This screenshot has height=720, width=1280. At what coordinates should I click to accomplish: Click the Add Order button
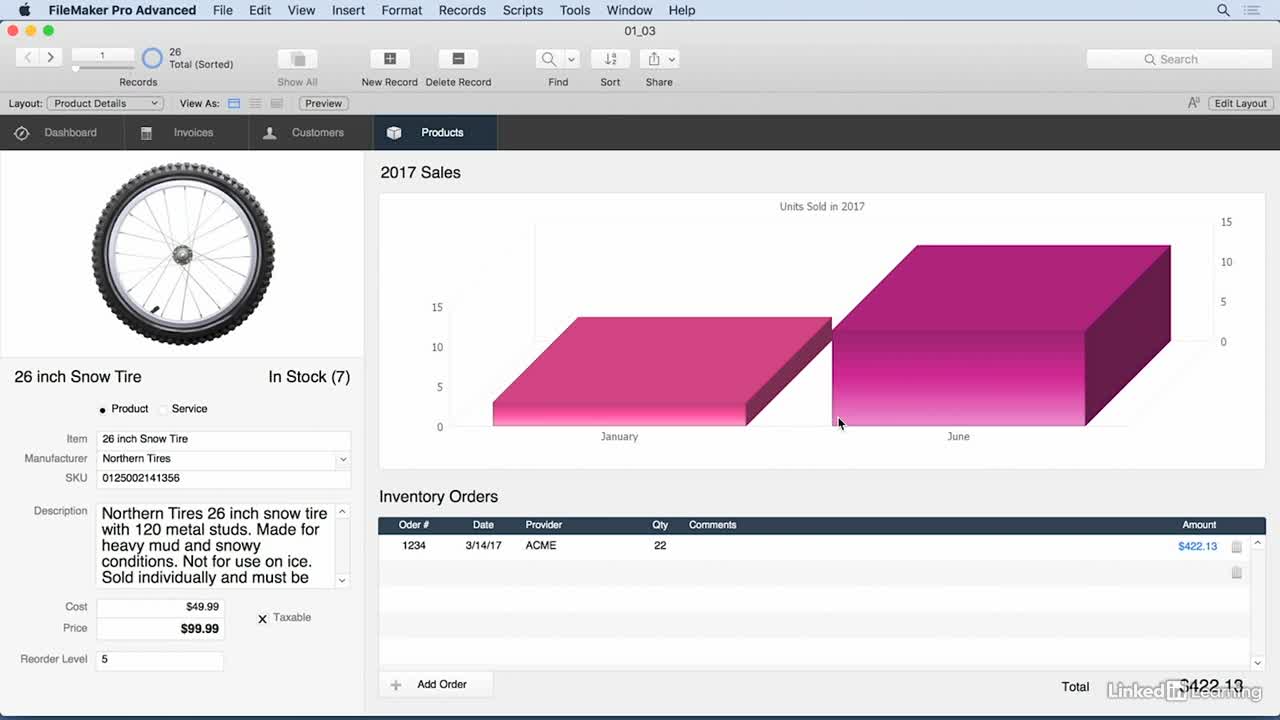click(x=437, y=685)
